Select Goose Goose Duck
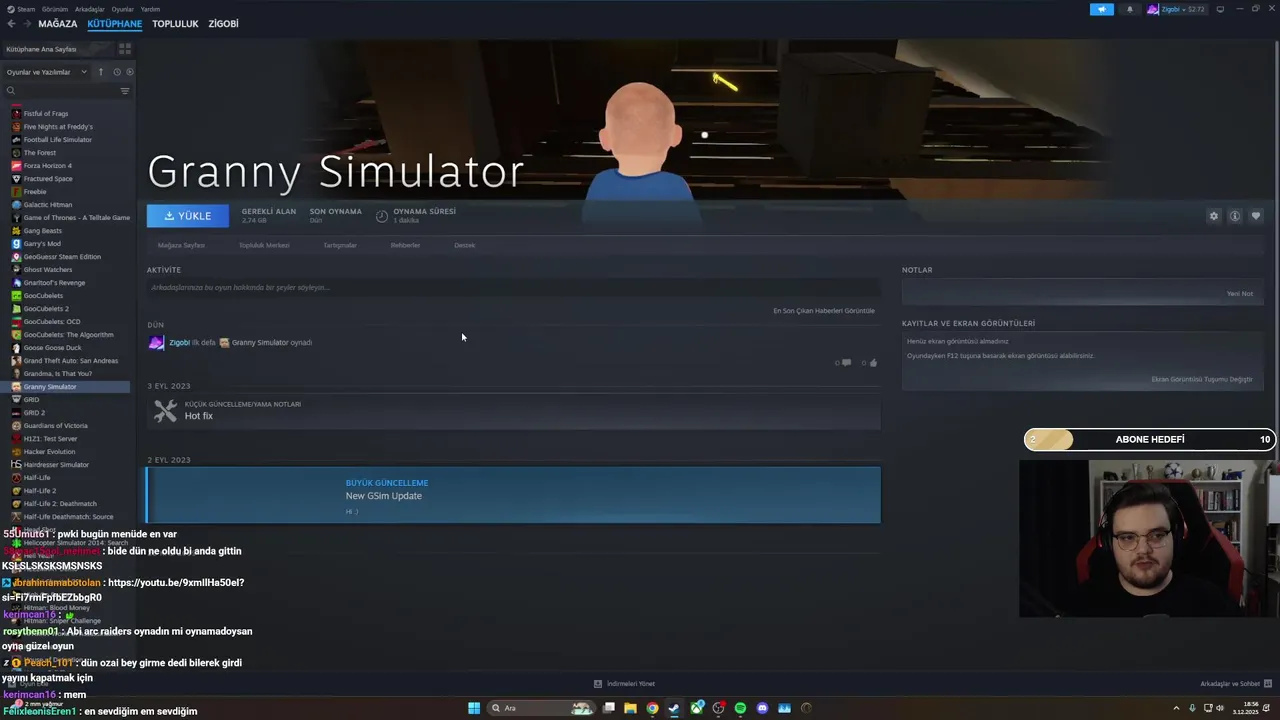This screenshot has height=720, width=1280. (x=52, y=348)
